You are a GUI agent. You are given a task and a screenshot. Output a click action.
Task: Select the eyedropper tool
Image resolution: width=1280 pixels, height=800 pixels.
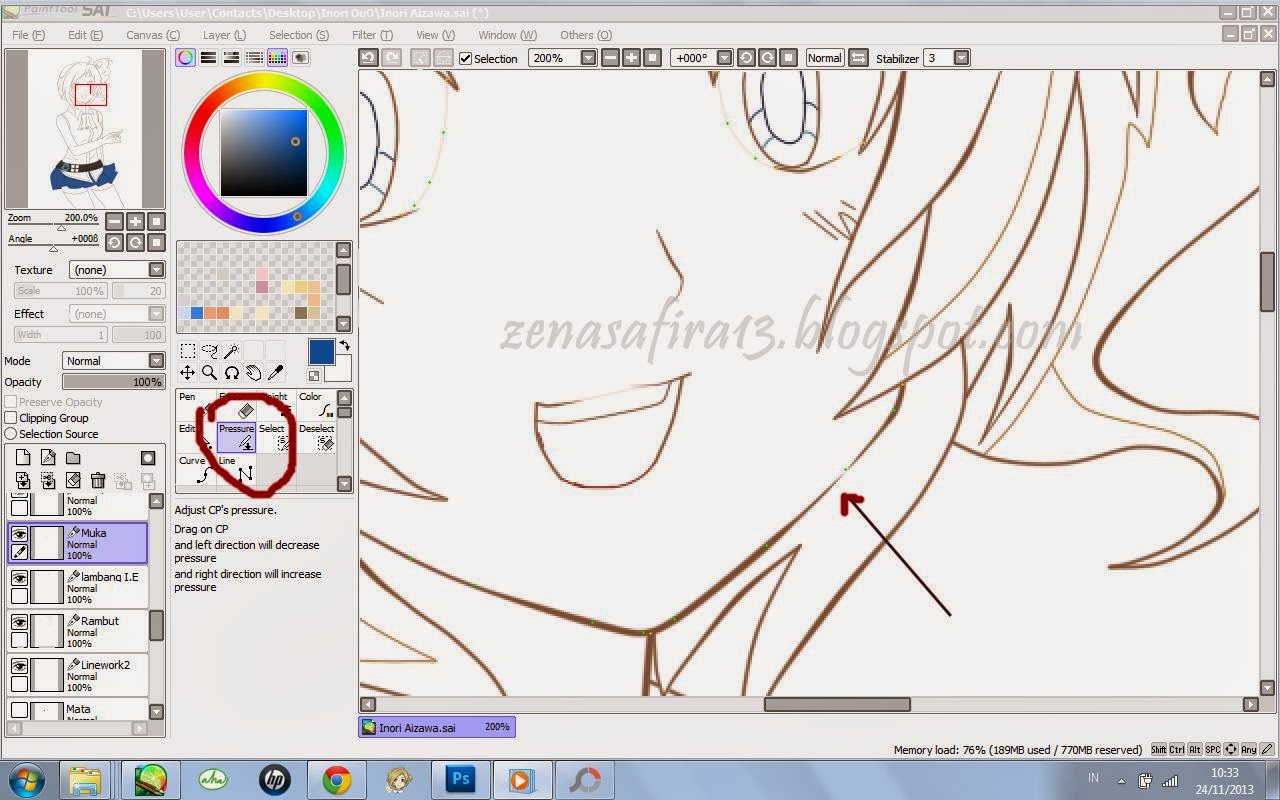click(275, 373)
